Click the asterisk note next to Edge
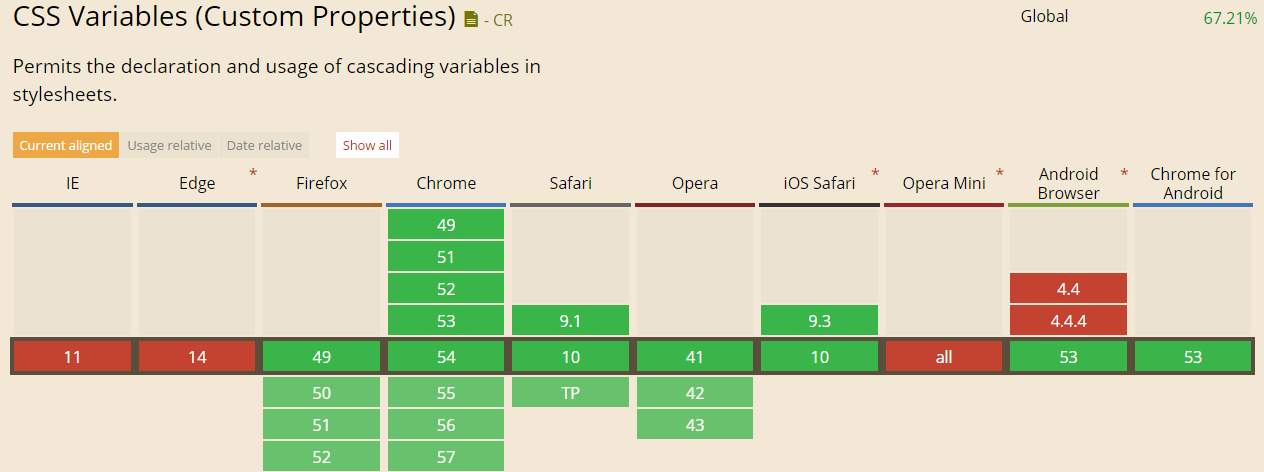The image size is (1264, 472). tap(253, 174)
